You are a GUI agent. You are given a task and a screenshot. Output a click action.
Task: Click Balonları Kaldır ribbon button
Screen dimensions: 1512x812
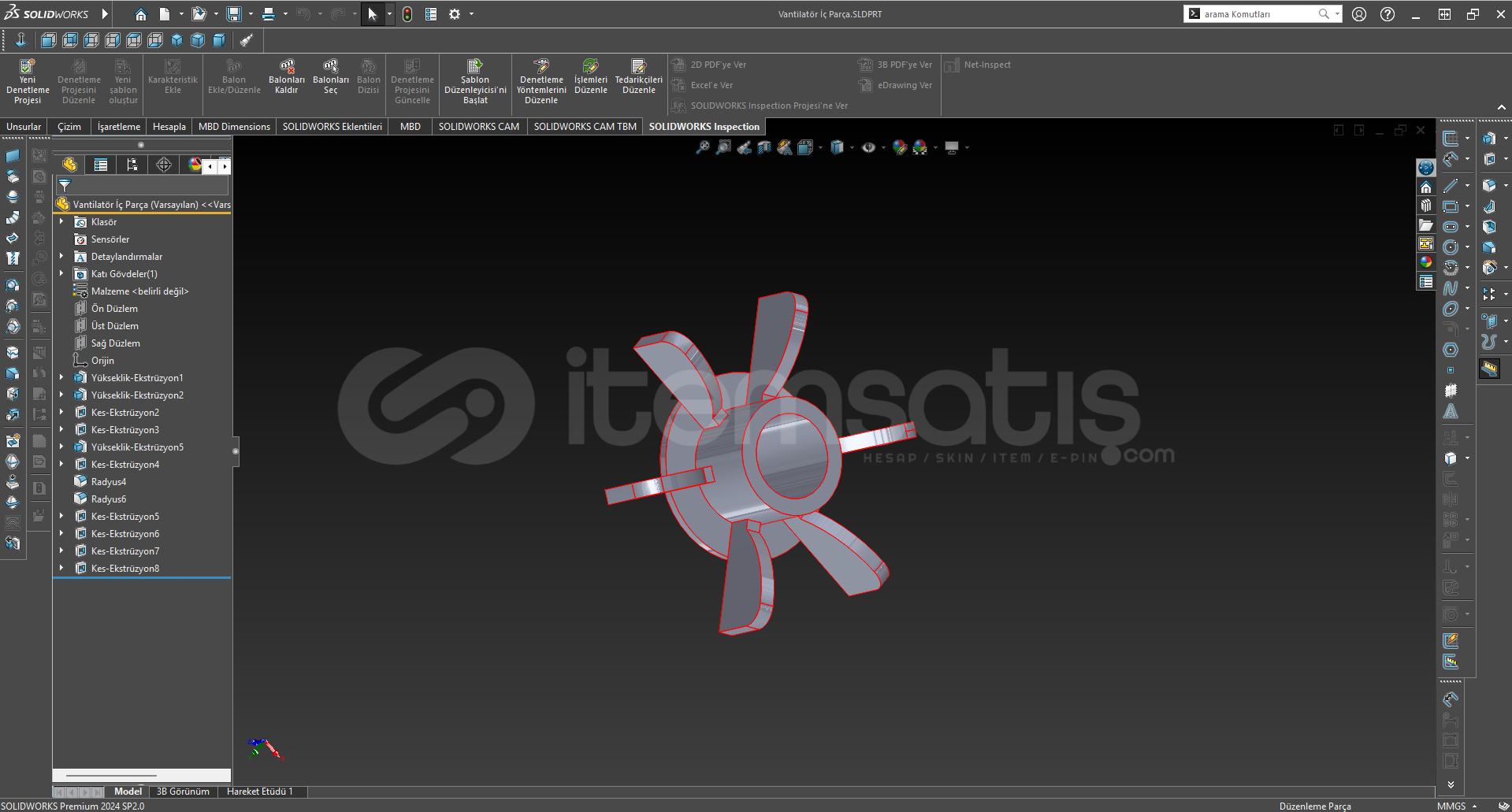pyautogui.click(x=287, y=76)
